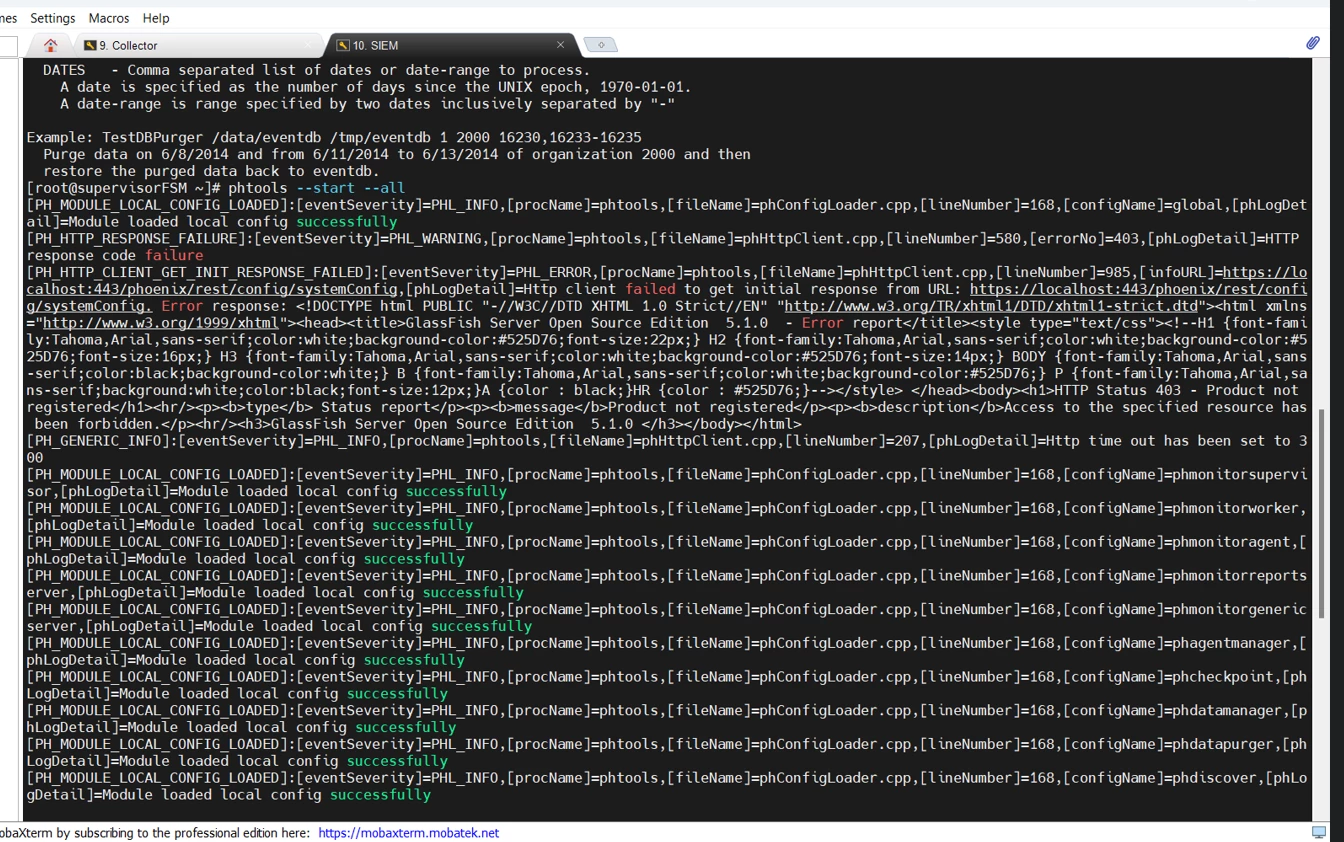Click the 'phagentmanager' config name
Image resolution: width=1344 pixels, height=842 pixels.
point(1232,643)
